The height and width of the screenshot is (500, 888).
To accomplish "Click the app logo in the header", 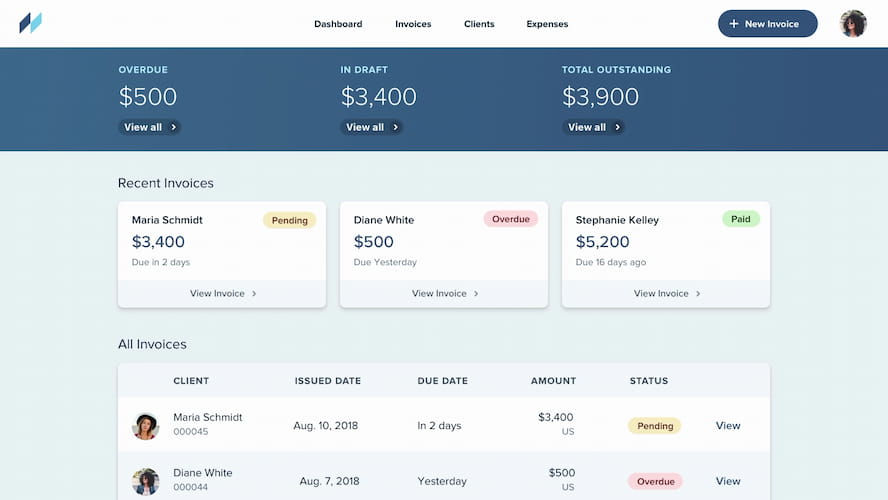I will click(31, 23).
